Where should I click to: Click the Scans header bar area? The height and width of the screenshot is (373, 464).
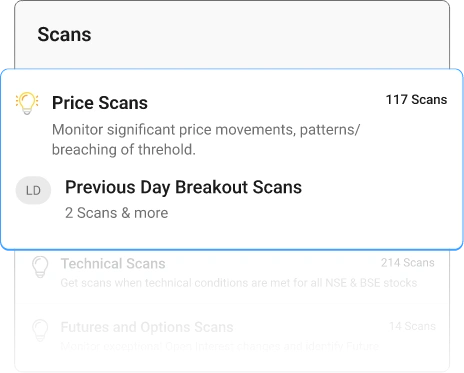tap(232, 35)
